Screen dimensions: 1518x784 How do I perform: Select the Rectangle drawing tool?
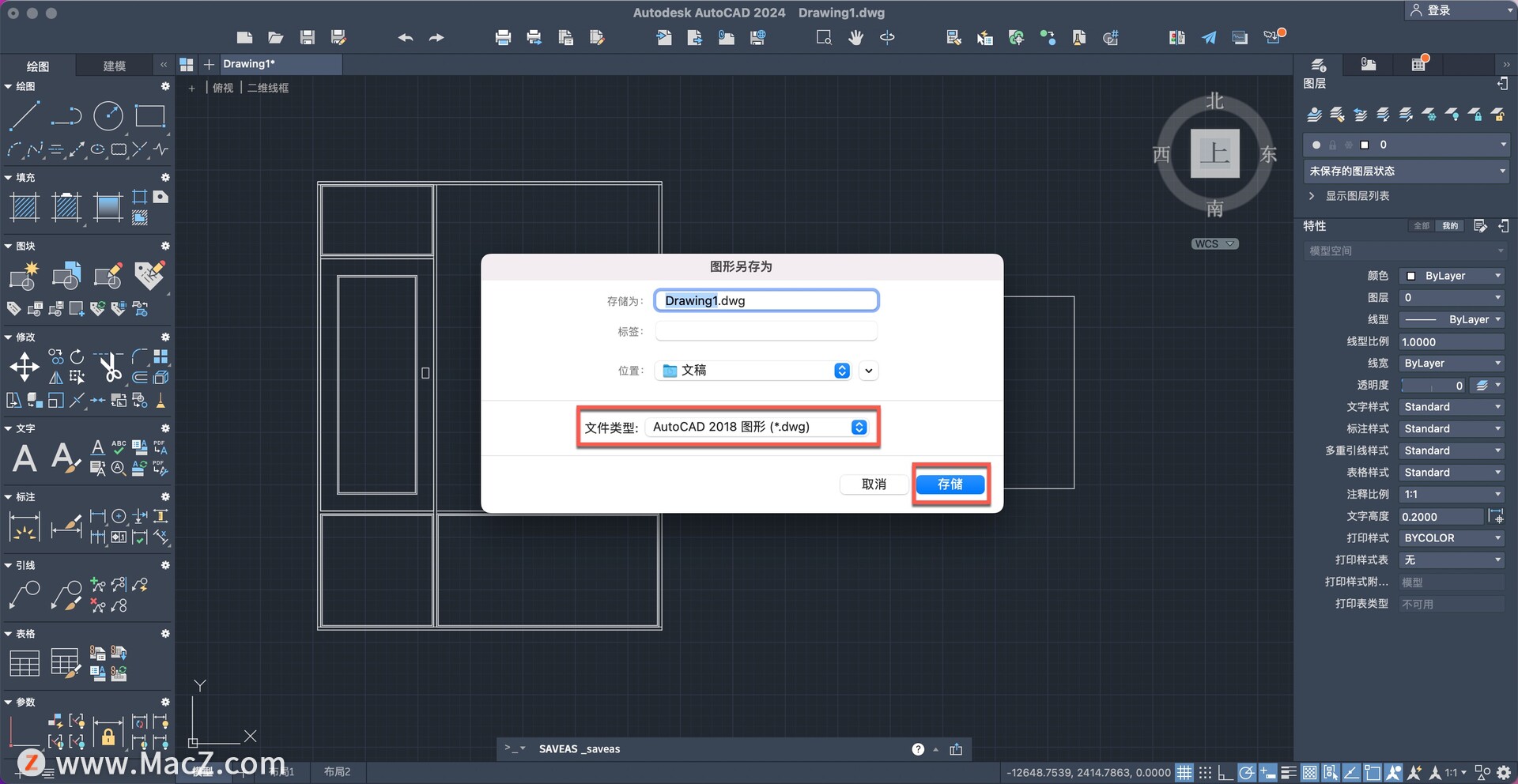(149, 116)
